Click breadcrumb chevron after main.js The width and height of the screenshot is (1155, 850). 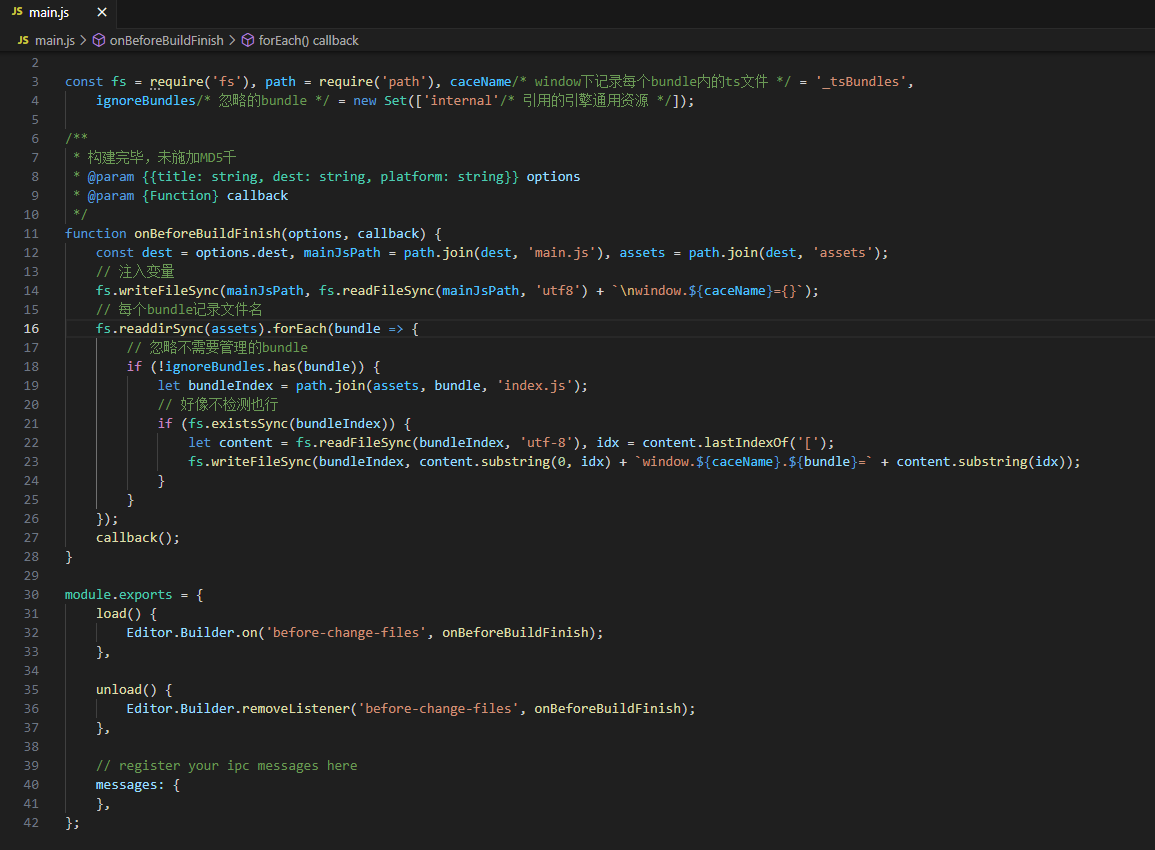click(x=83, y=41)
